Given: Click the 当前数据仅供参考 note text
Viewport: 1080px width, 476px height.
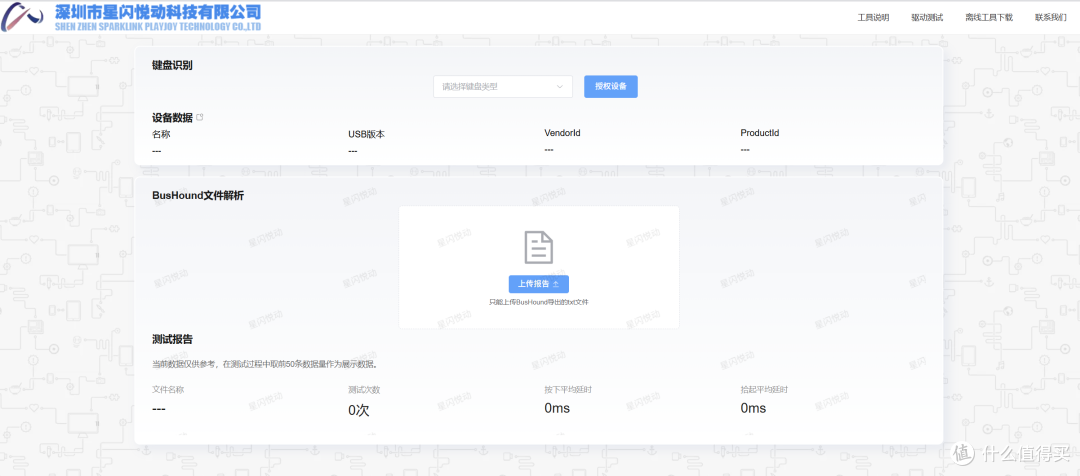Looking at the screenshot, I should point(264,364).
